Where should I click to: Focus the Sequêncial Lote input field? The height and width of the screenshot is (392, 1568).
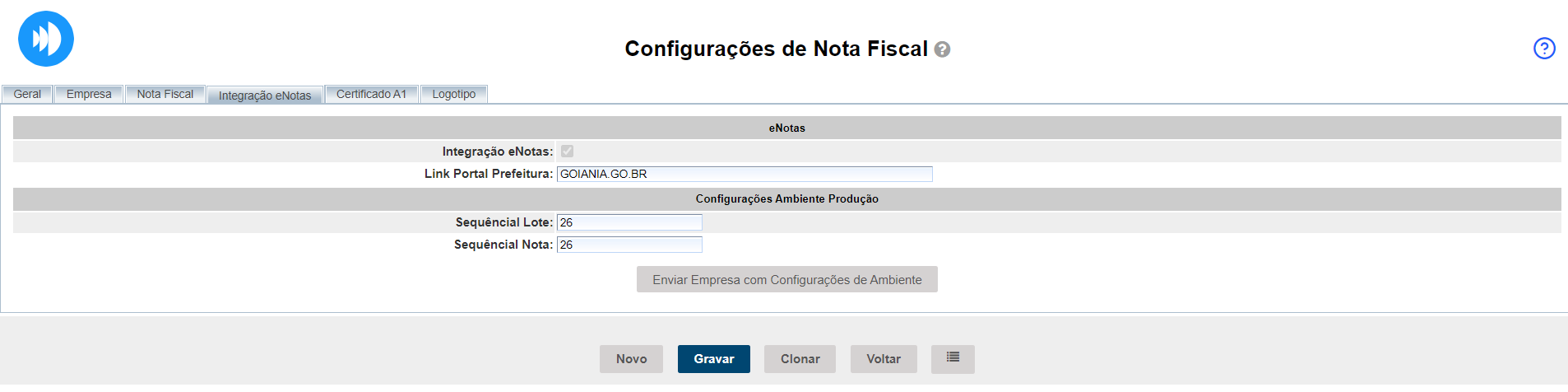[x=629, y=222]
